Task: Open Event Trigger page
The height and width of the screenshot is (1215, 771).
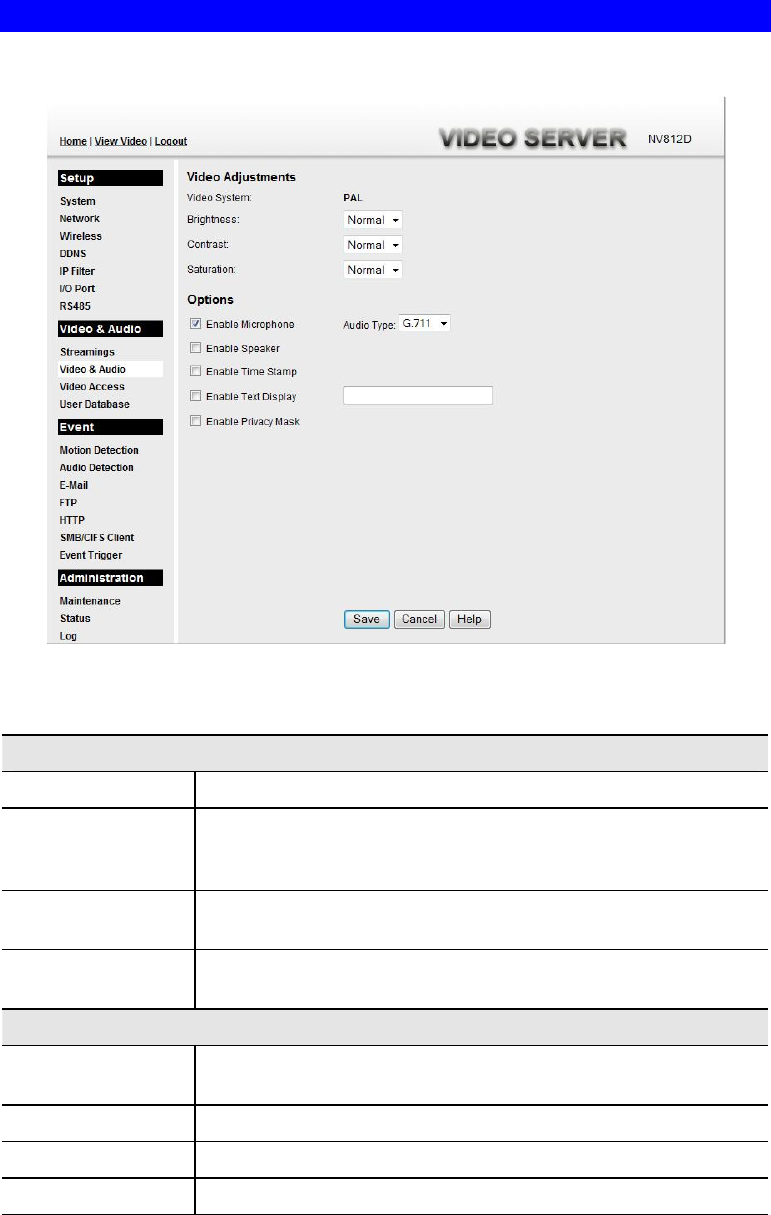Action: (x=91, y=555)
